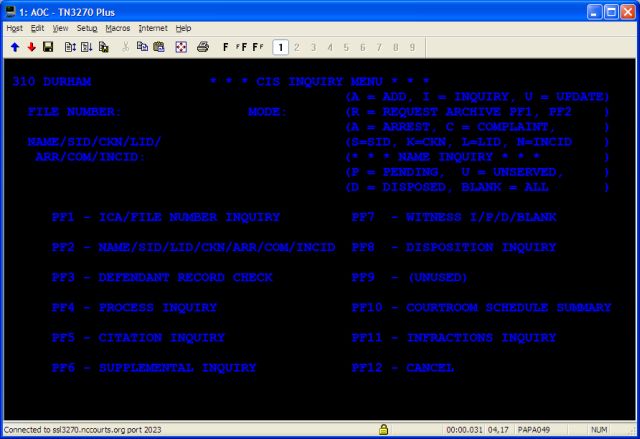Click the copy icon in toolbar
This screenshot has height=439, width=640.
click(142, 47)
